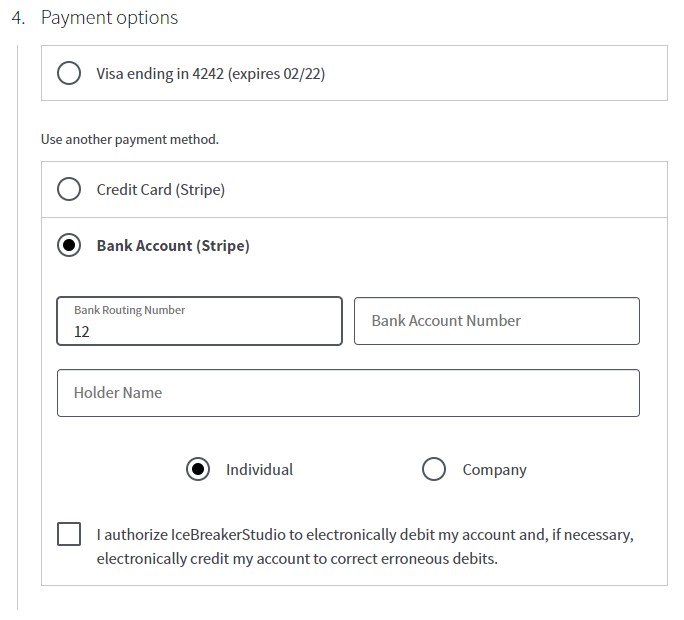Click the 'Company' label text
The height and width of the screenshot is (620, 684).
(x=494, y=469)
